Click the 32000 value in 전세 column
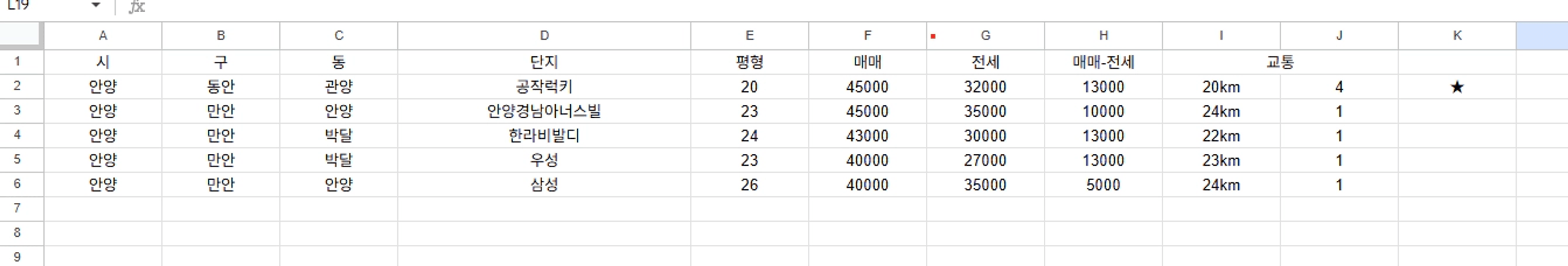The image size is (1568, 266). [x=985, y=87]
